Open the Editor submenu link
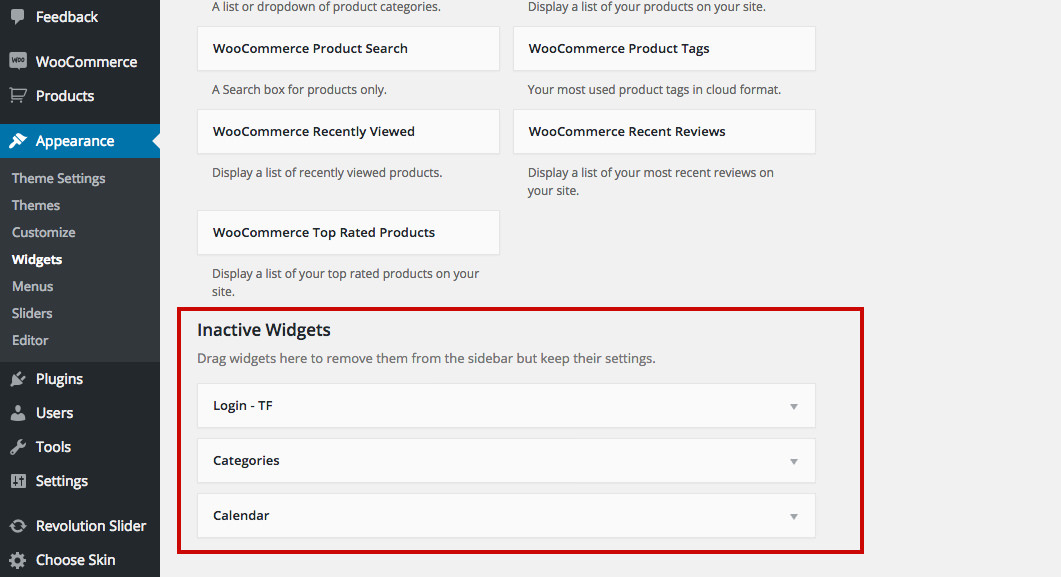1061x577 pixels. click(x=30, y=340)
